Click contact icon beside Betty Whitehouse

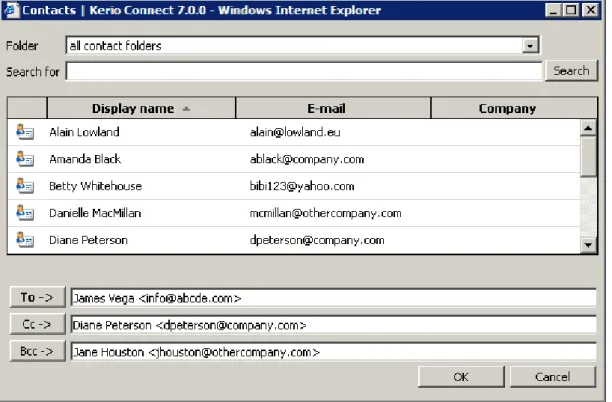pyautogui.click(x=25, y=186)
